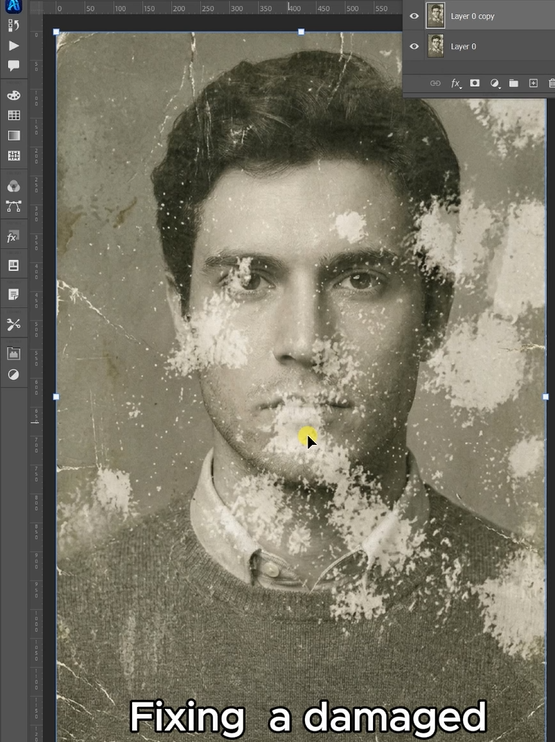The width and height of the screenshot is (555, 742).
Task: Click the left-middle transform handle
Action: pyautogui.click(x=56, y=397)
